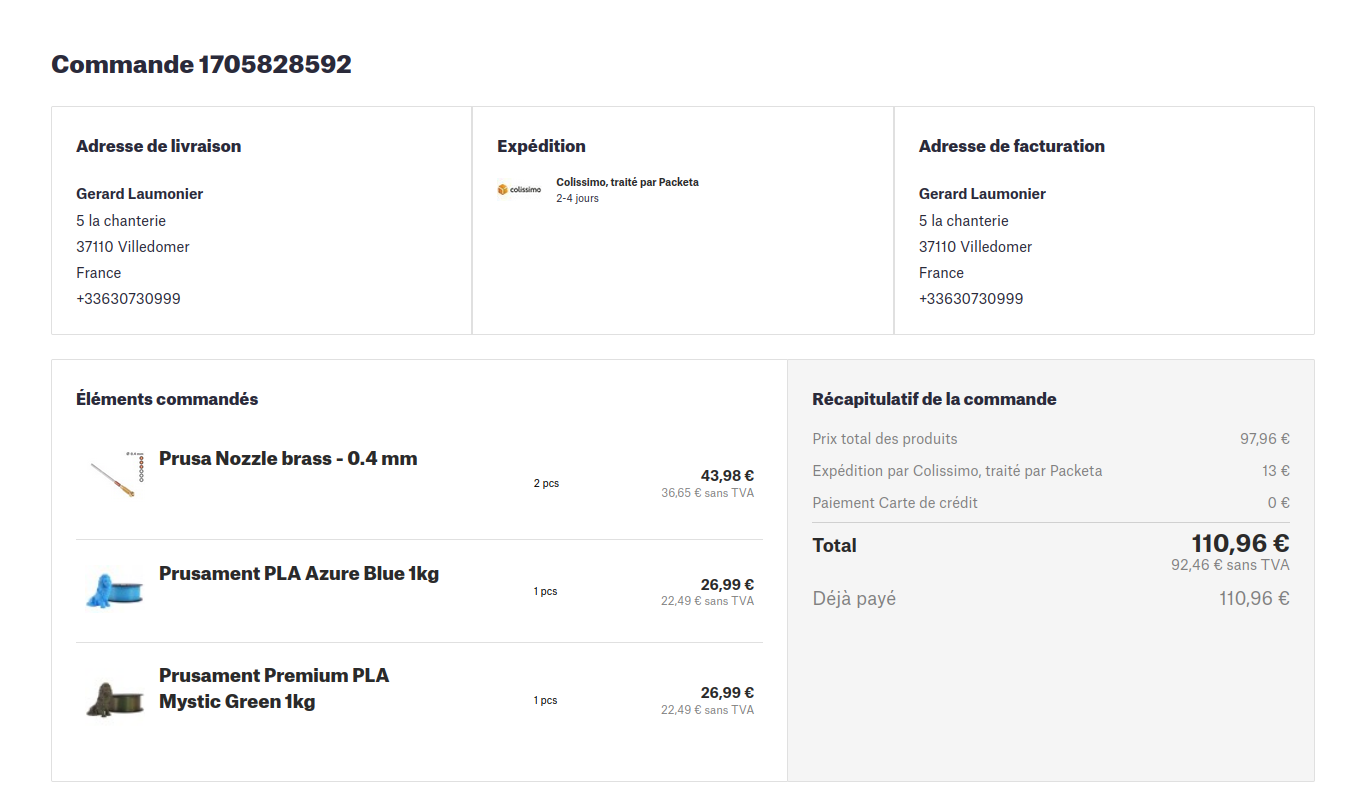
Task: Open the Prusa Nozzle brass product image
Action: [113, 474]
